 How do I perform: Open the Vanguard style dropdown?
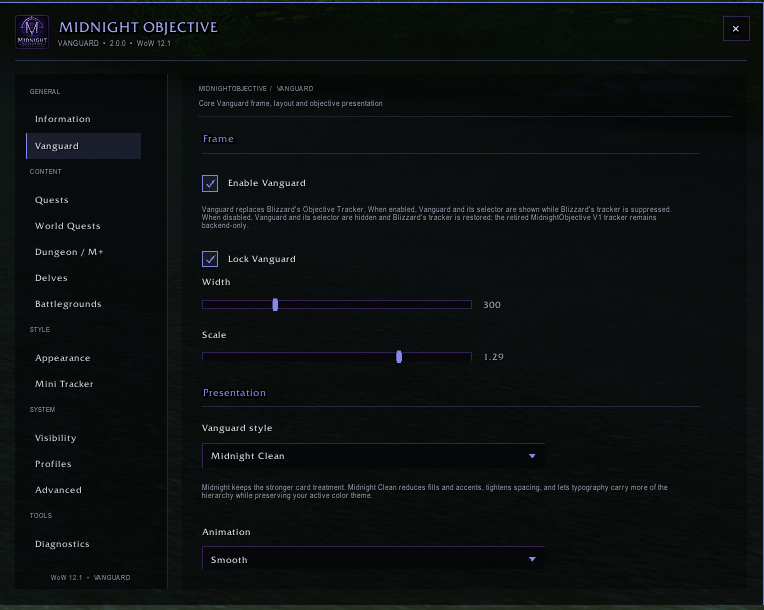pos(373,456)
